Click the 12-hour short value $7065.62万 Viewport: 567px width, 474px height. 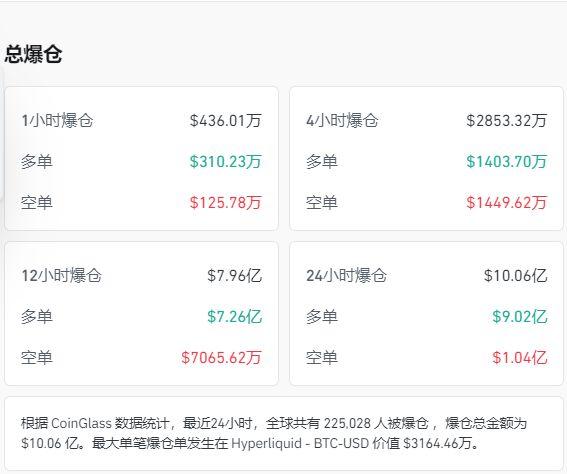tap(221, 357)
